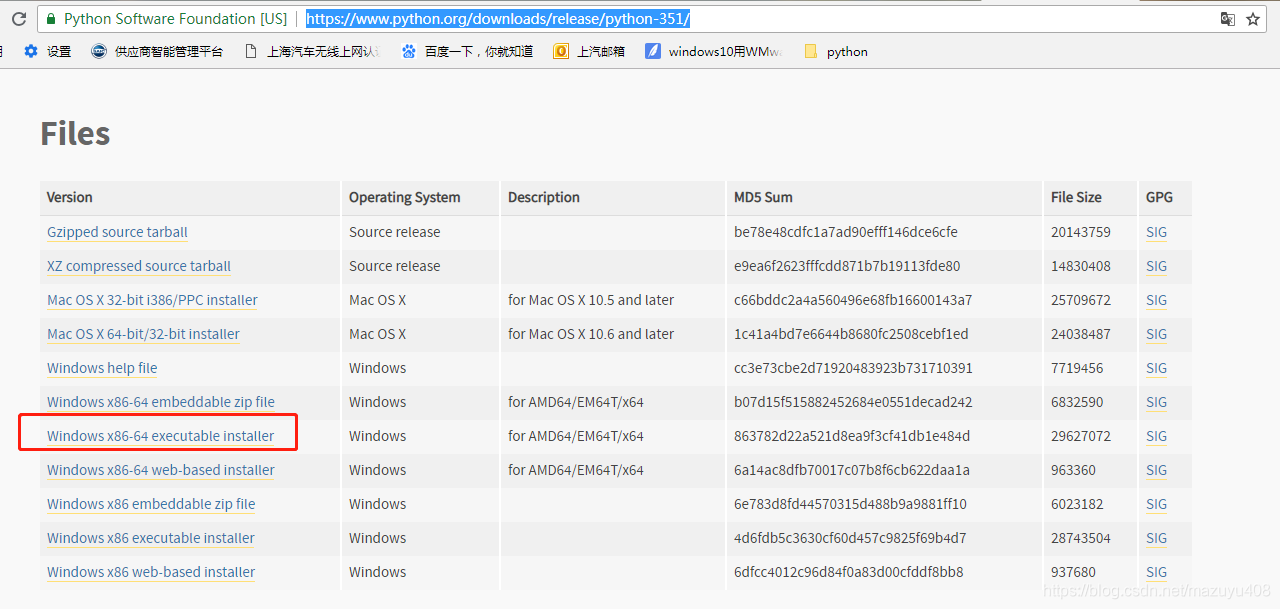The width and height of the screenshot is (1280, 609).
Task: Open SIG for x86 executable installer
Action: coord(1156,538)
